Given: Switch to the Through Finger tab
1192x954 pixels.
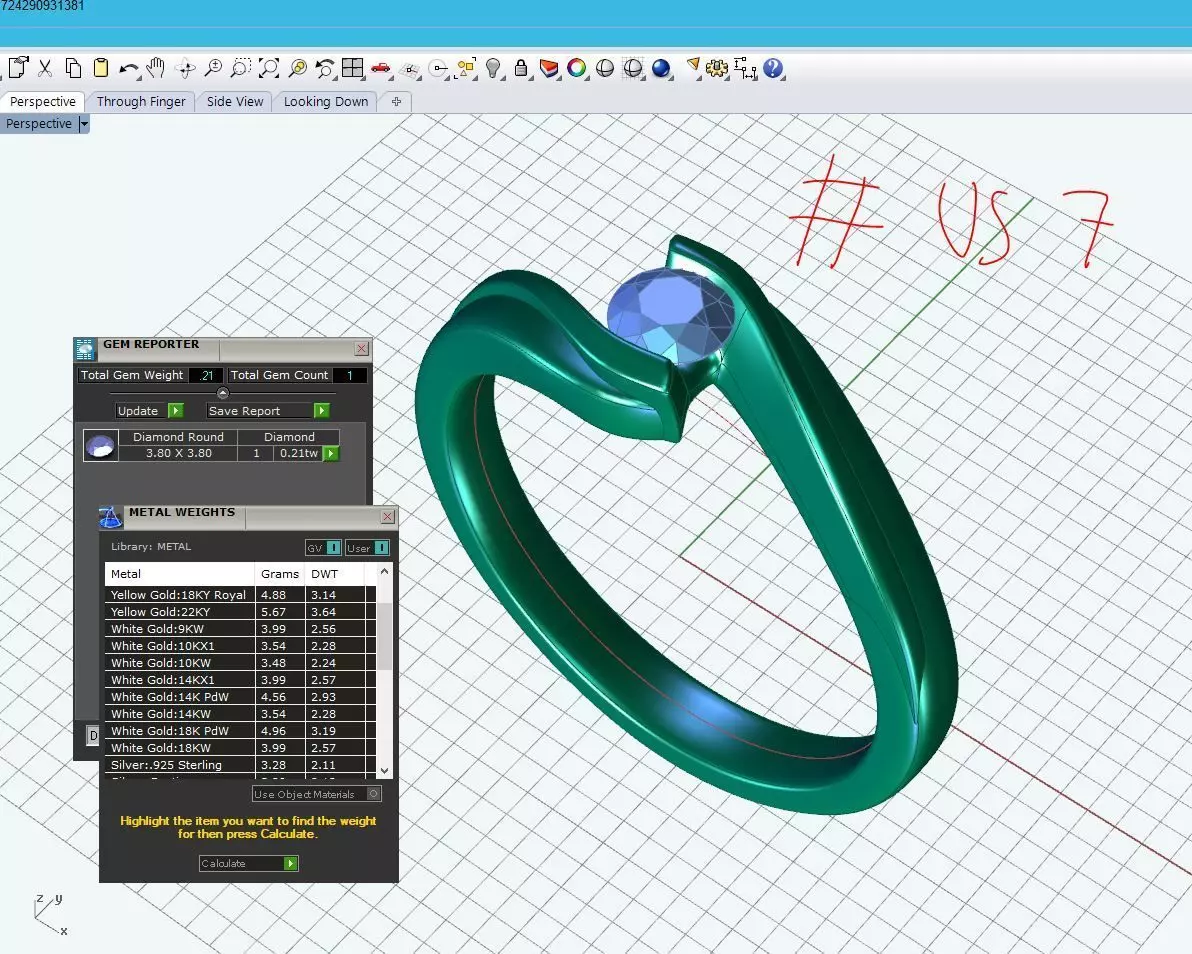Looking at the screenshot, I should [141, 102].
